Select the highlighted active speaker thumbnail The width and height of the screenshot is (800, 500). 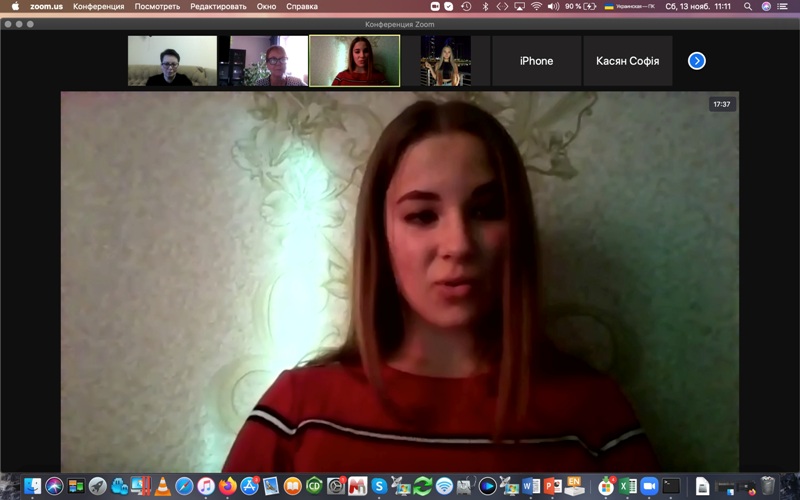pos(355,61)
